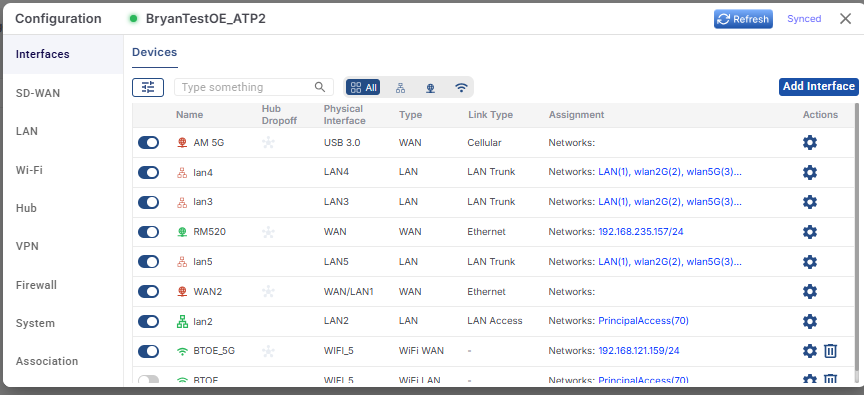Image resolution: width=864 pixels, height=395 pixels.
Task: Click the Name column header
Action: pos(190,115)
